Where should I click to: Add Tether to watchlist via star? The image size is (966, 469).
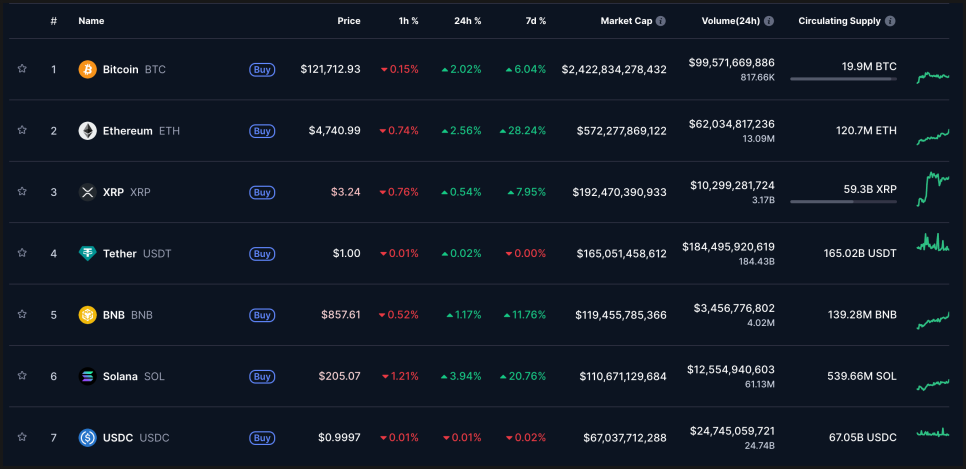(x=22, y=253)
